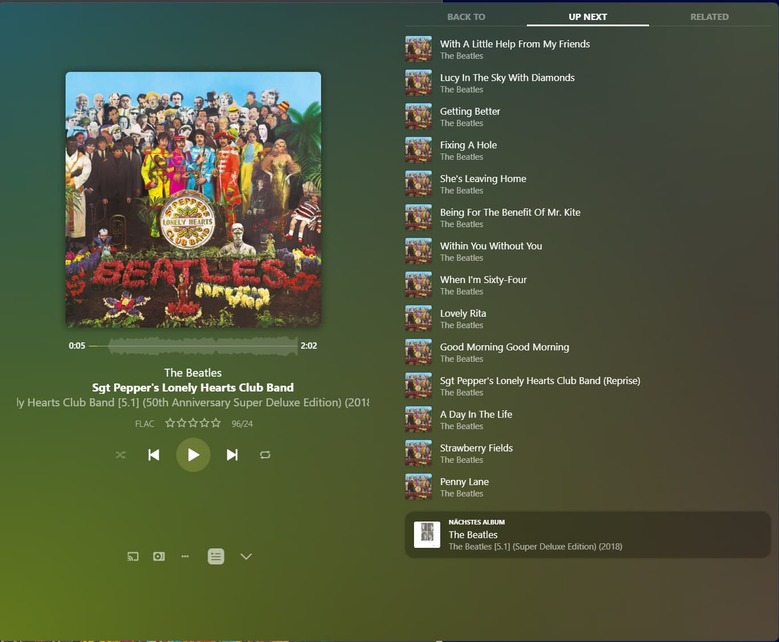This screenshot has width=779, height=642.
Task: Click the total duration 2:02 label
Action: [x=309, y=346]
